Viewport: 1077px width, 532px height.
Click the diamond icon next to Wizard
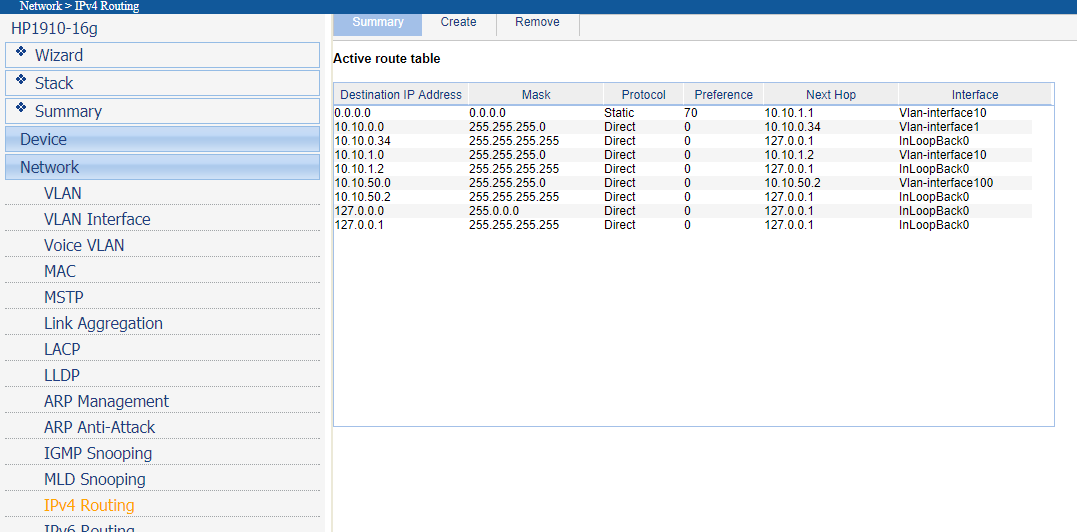pos(21,52)
